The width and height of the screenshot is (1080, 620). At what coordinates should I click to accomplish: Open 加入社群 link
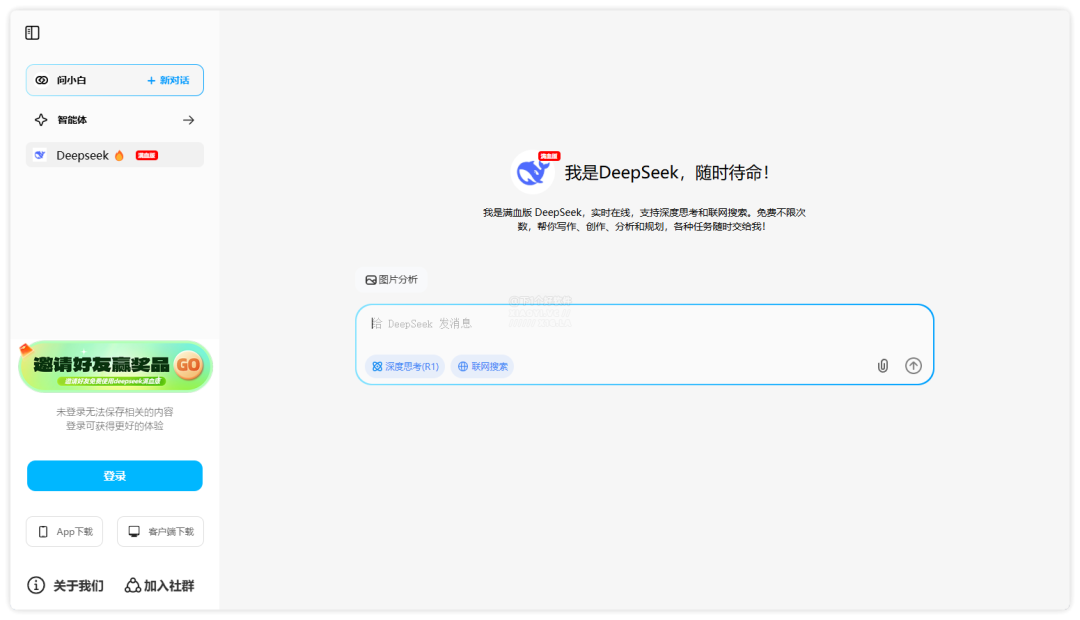[x=159, y=586]
